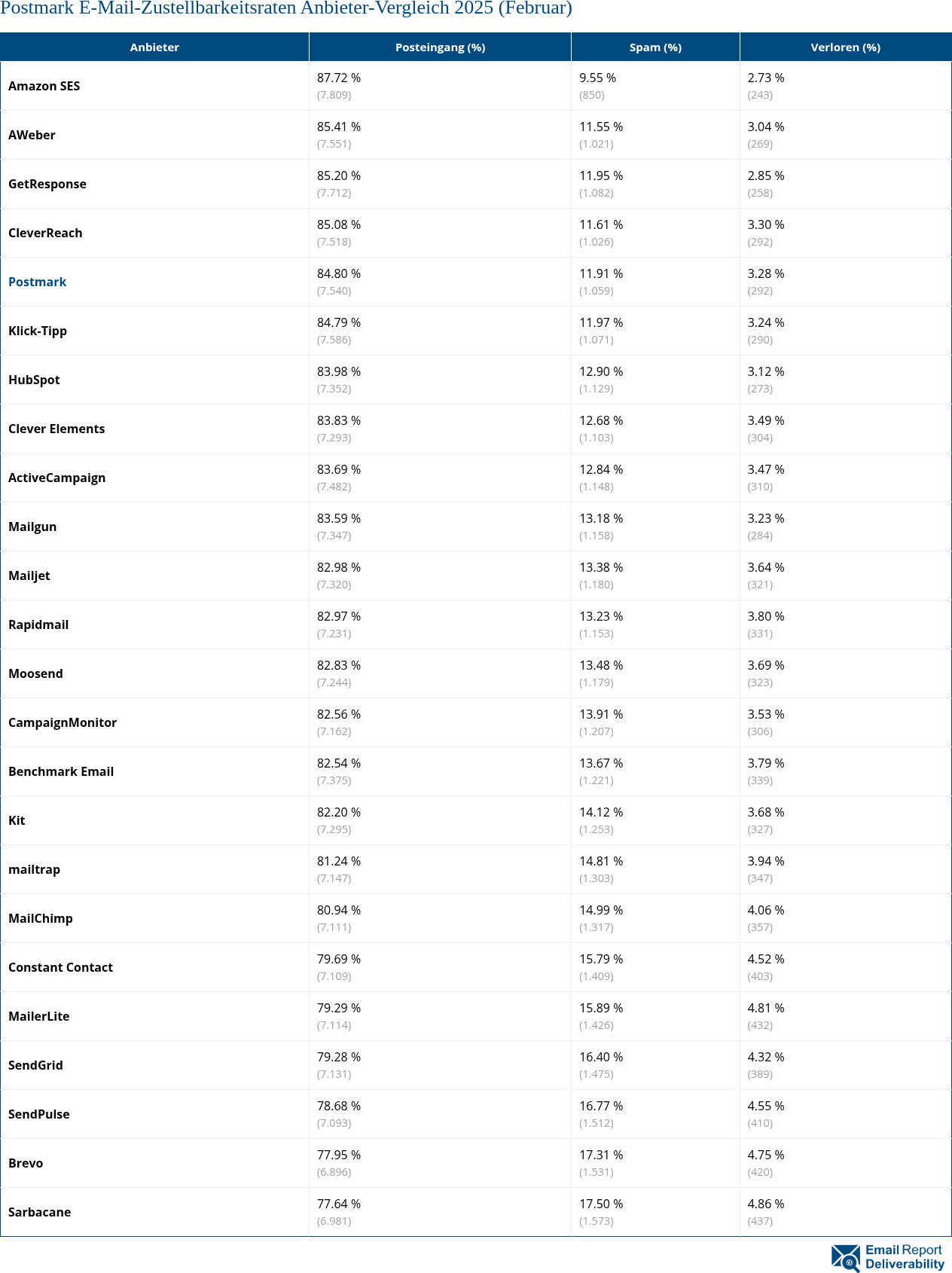Select the MailChimp provider label
Viewport: 952px width, 1273px height.
[x=41, y=918]
